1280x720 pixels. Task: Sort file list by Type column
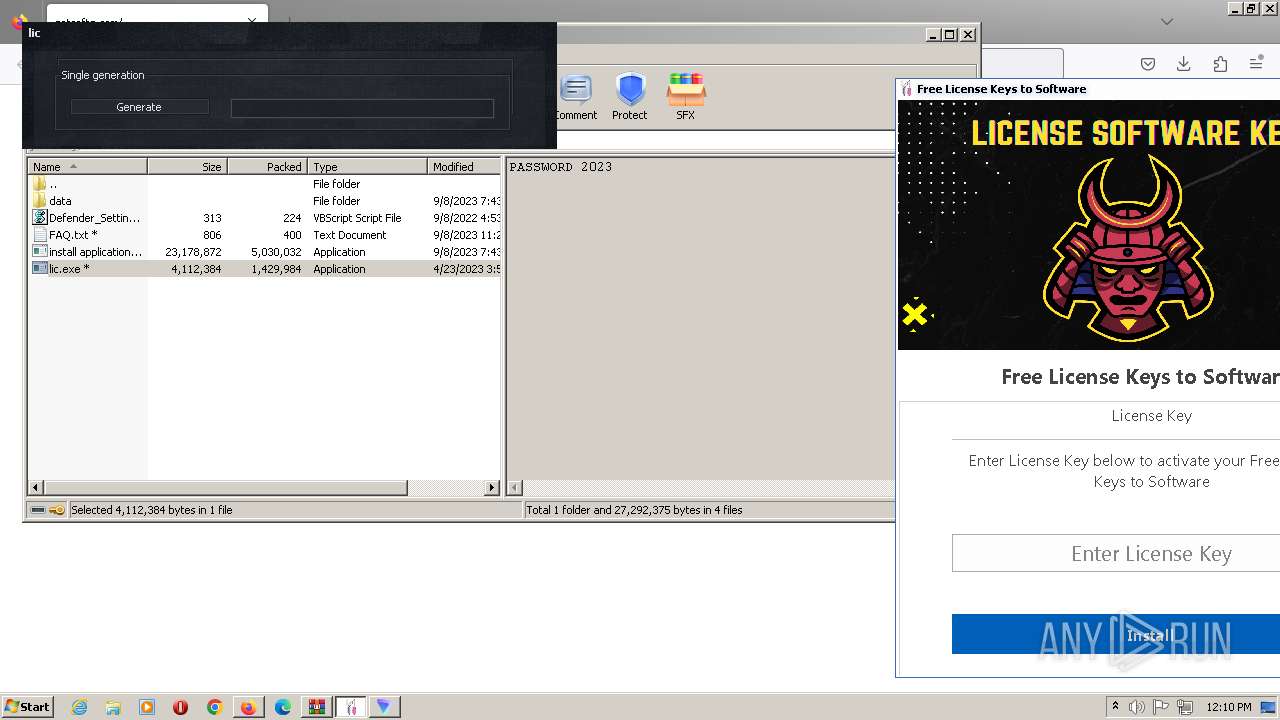(367, 167)
